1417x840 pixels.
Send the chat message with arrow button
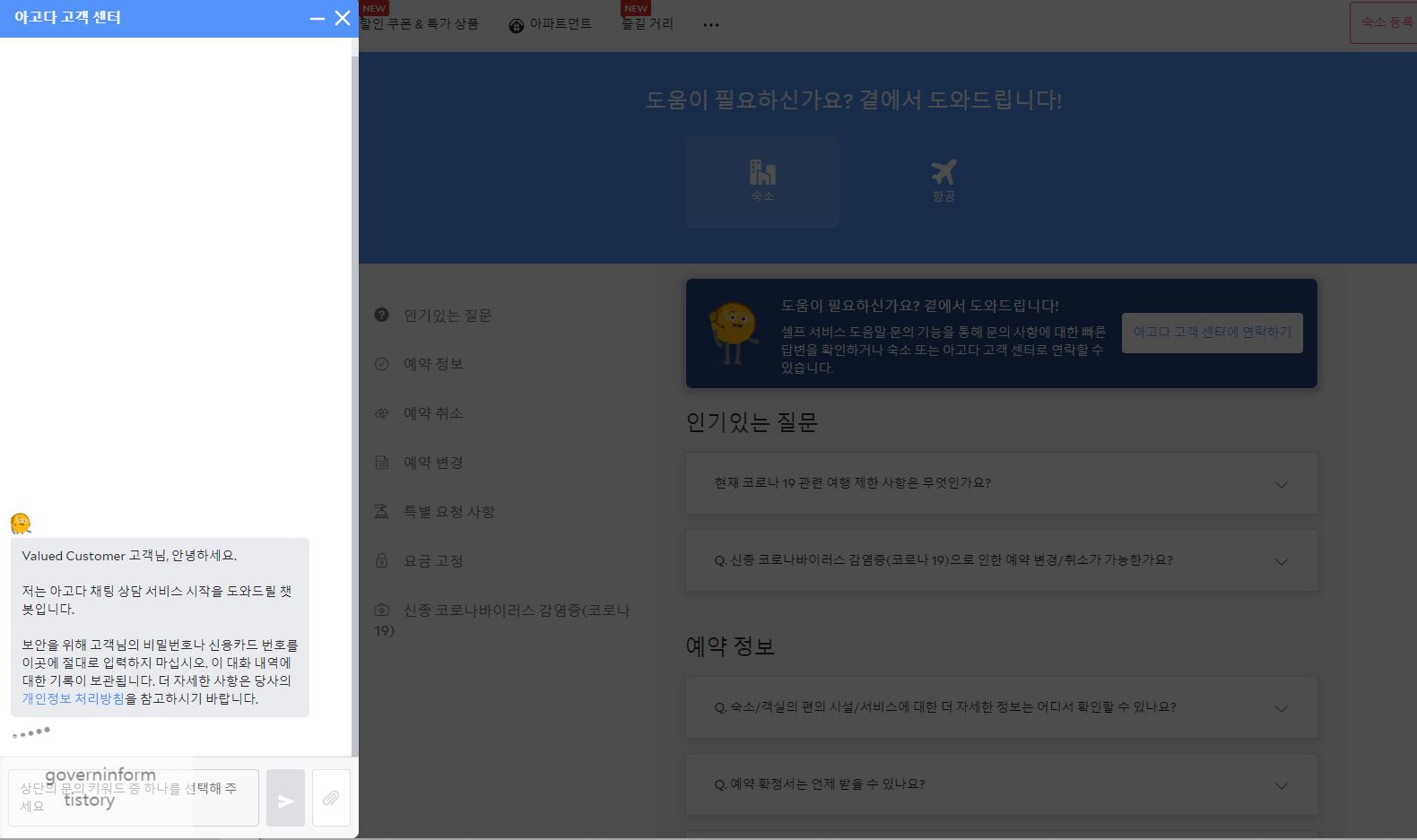coord(285,798)
